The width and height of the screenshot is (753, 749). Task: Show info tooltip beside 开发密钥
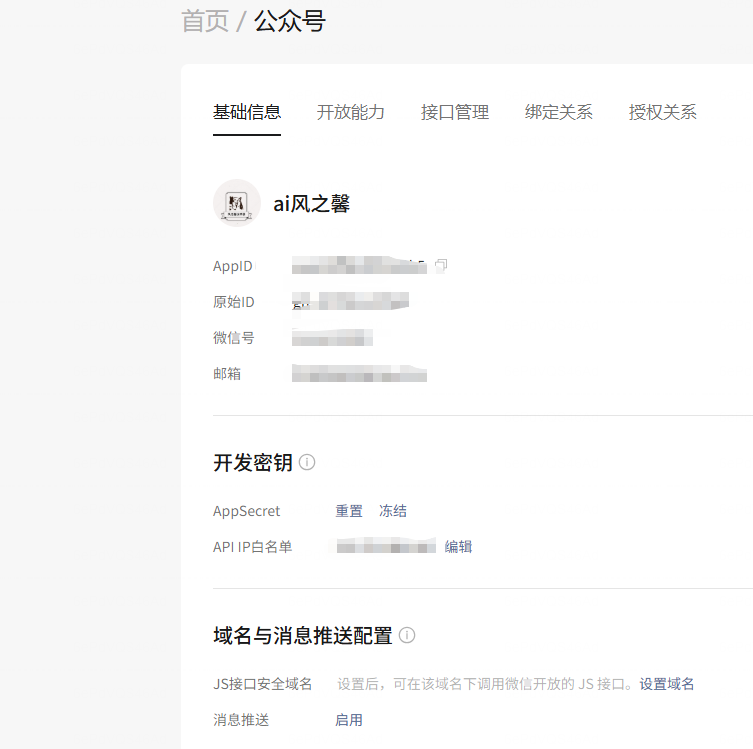coord(307,462)
